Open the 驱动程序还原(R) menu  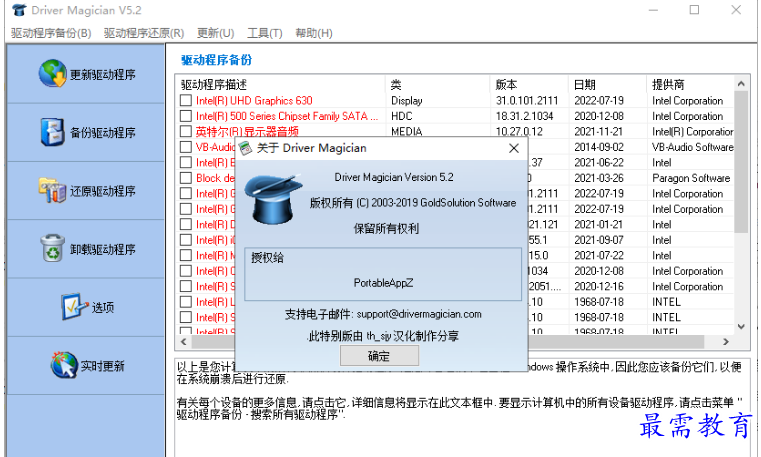pos(144,33)
